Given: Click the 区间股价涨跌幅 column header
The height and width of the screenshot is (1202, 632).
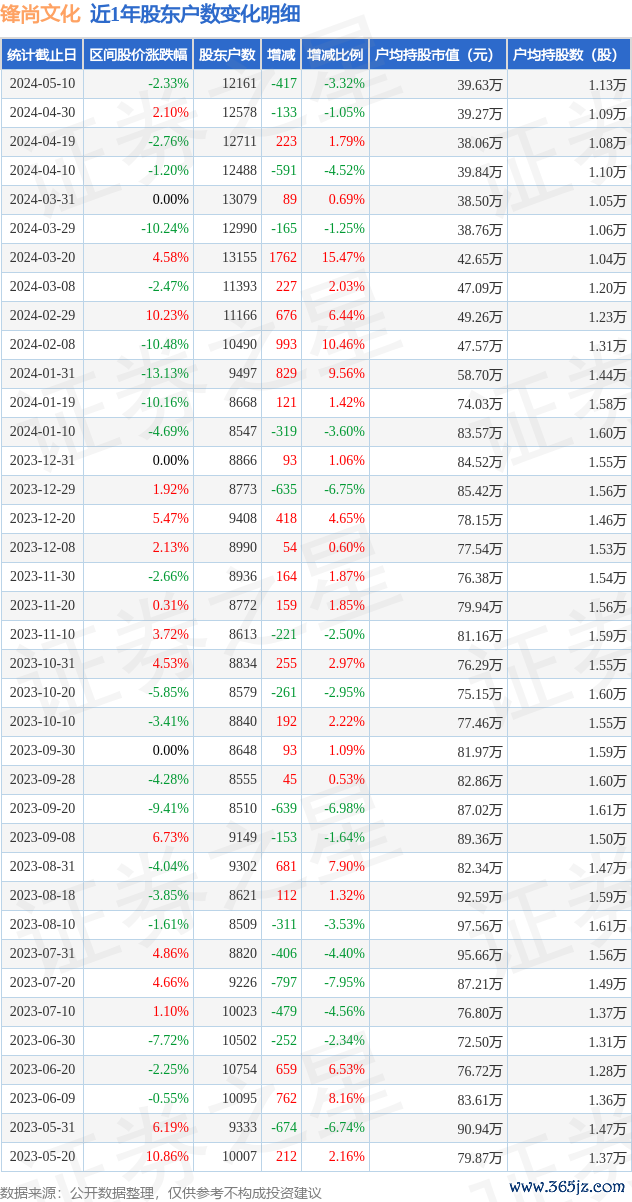Looking at the screenshot, I should pos(138,55).
